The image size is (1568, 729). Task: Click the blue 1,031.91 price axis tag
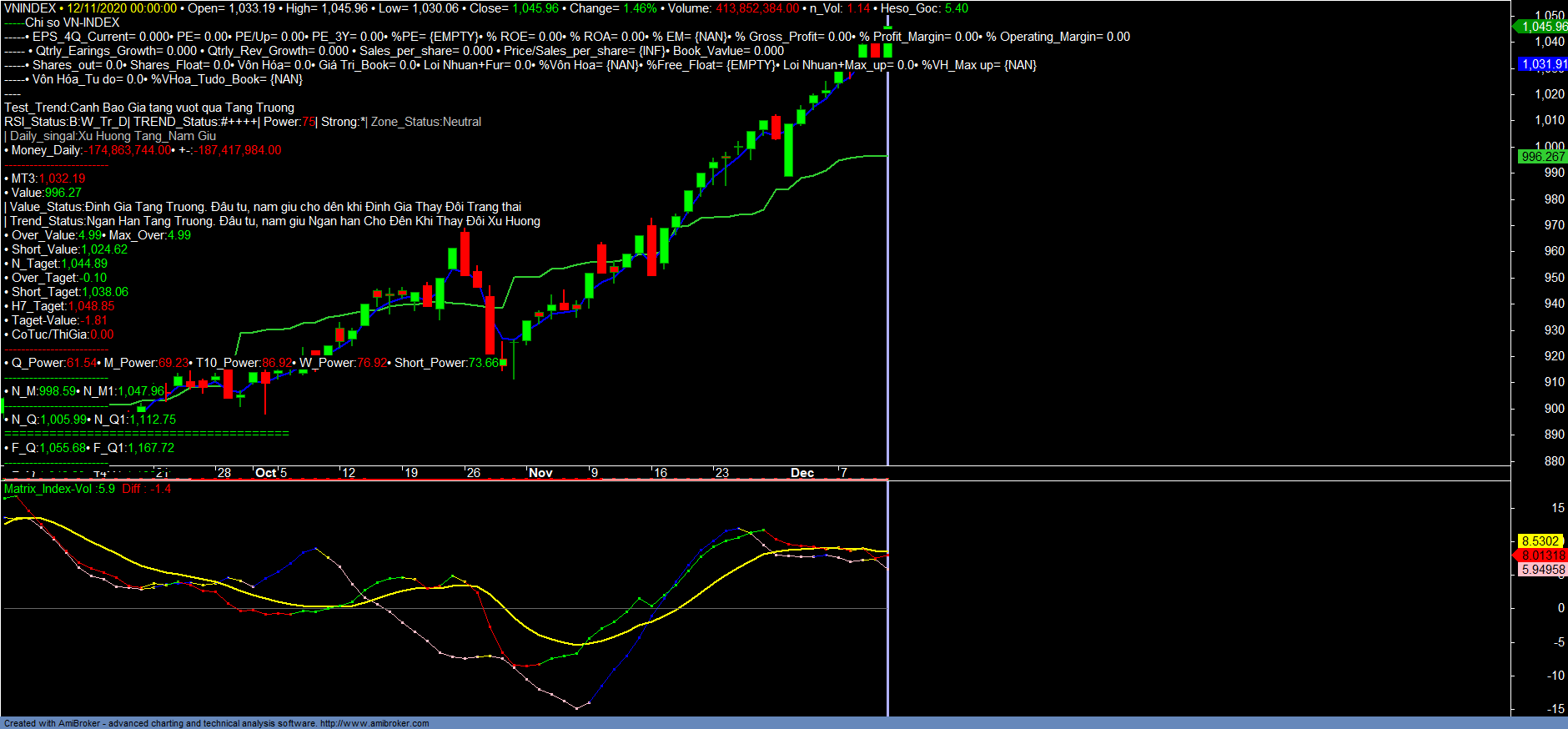(x=1542, y=64)
